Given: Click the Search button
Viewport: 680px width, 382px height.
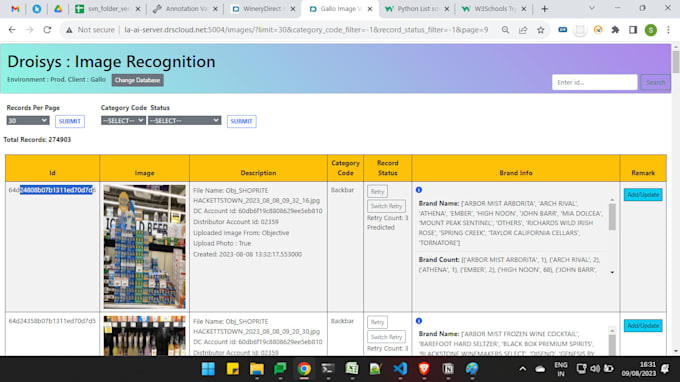Looking at the screenshot, I should tap(655, 82).
